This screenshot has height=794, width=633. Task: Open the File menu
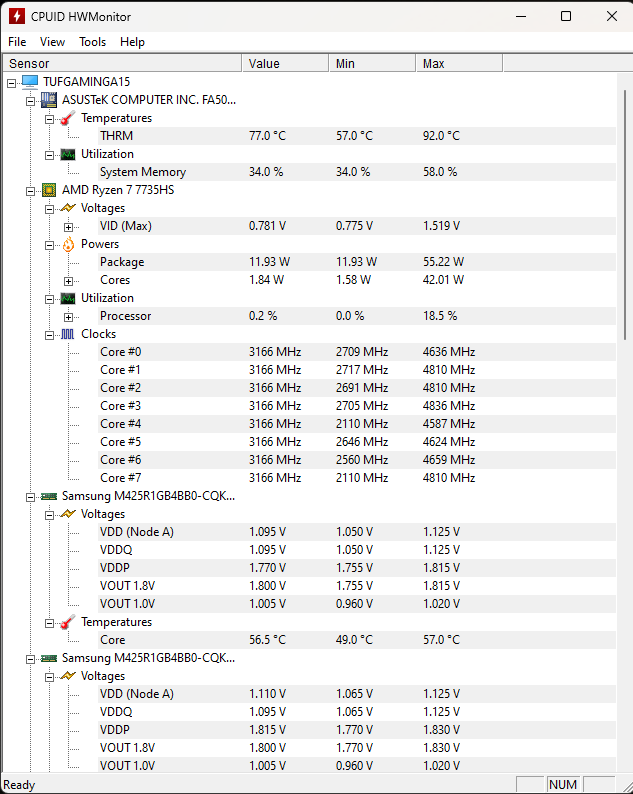[17, 42]
